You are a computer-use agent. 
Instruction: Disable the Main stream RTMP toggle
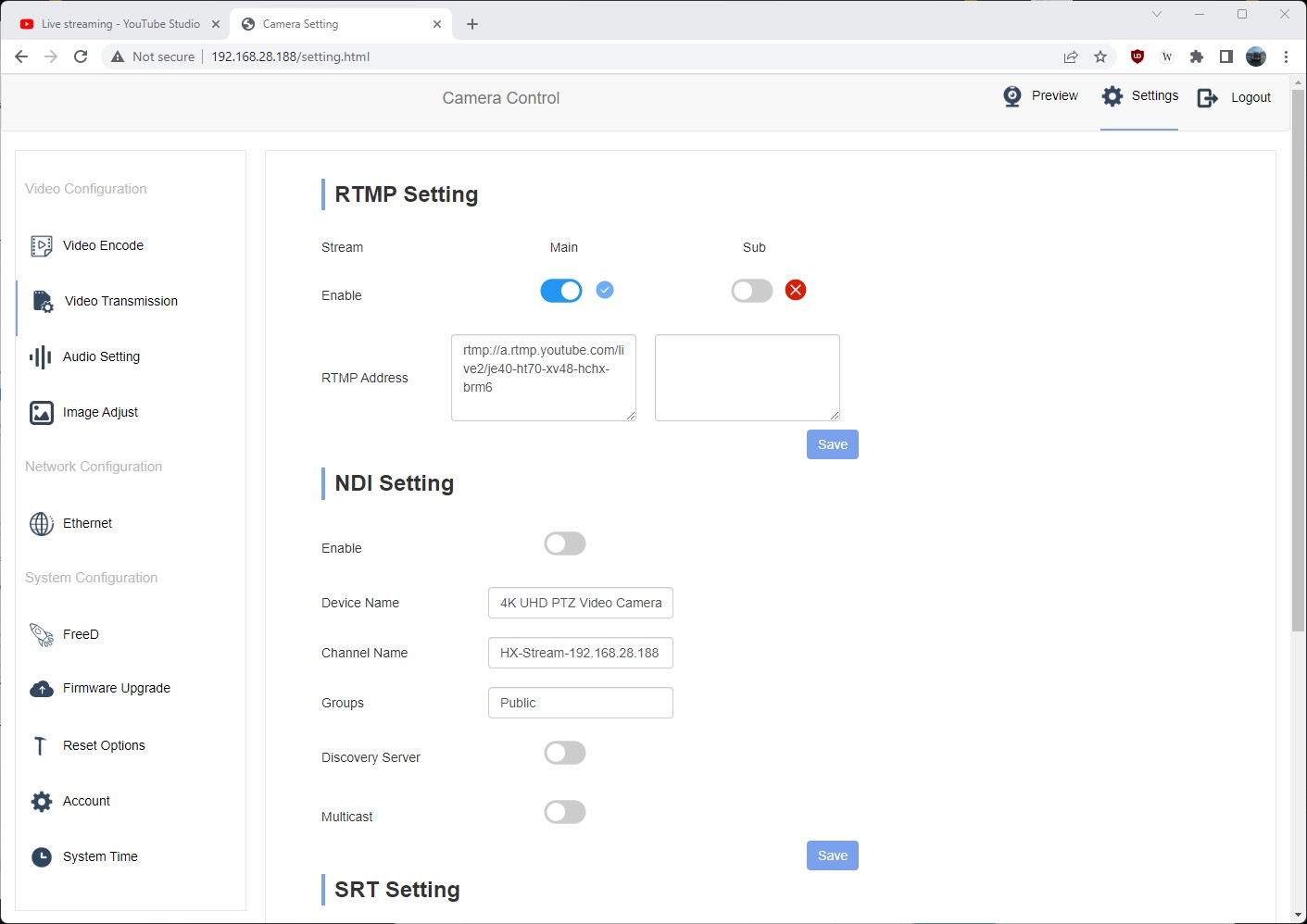[560, 290]
